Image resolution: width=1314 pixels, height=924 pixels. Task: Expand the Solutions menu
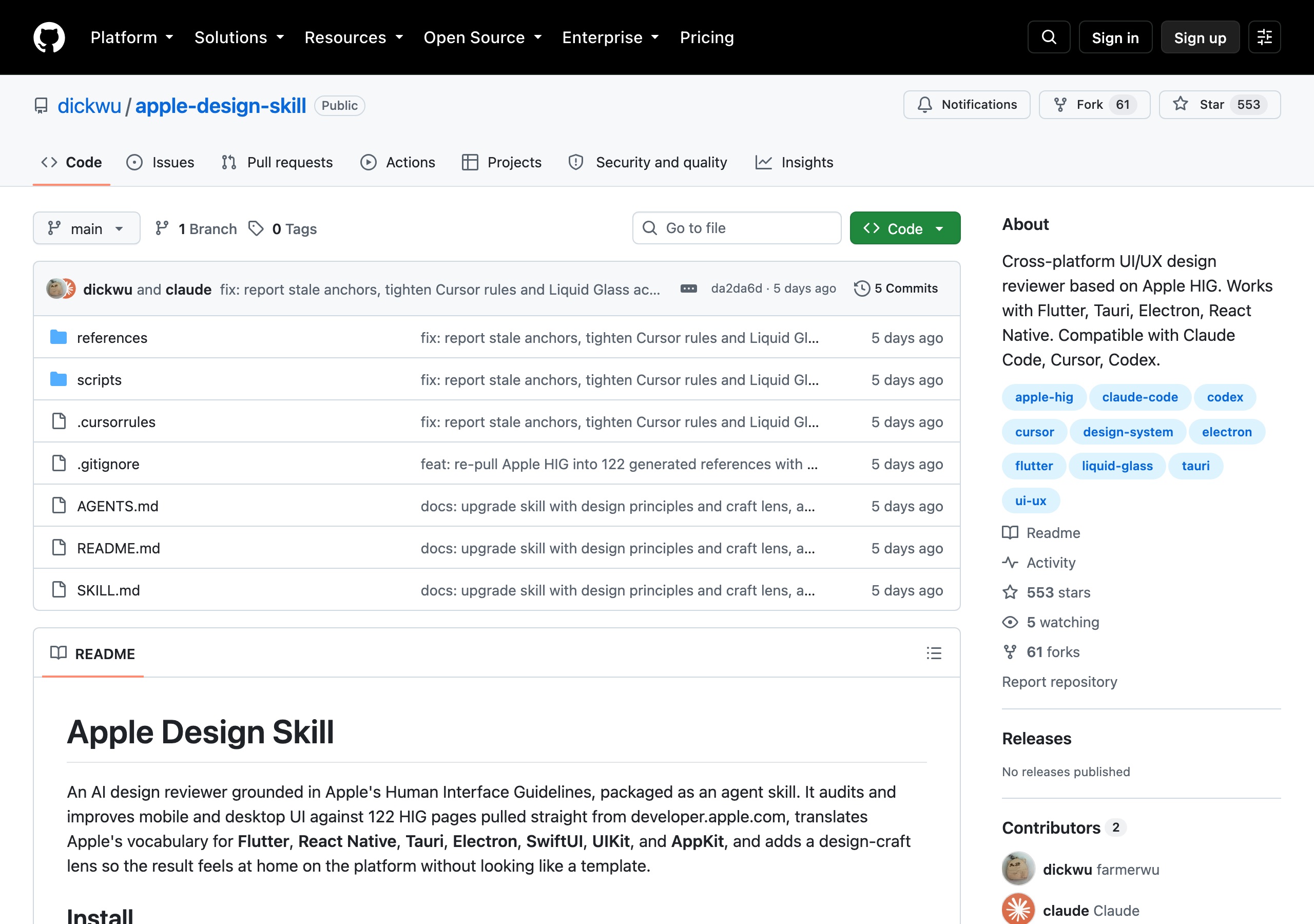239,37
